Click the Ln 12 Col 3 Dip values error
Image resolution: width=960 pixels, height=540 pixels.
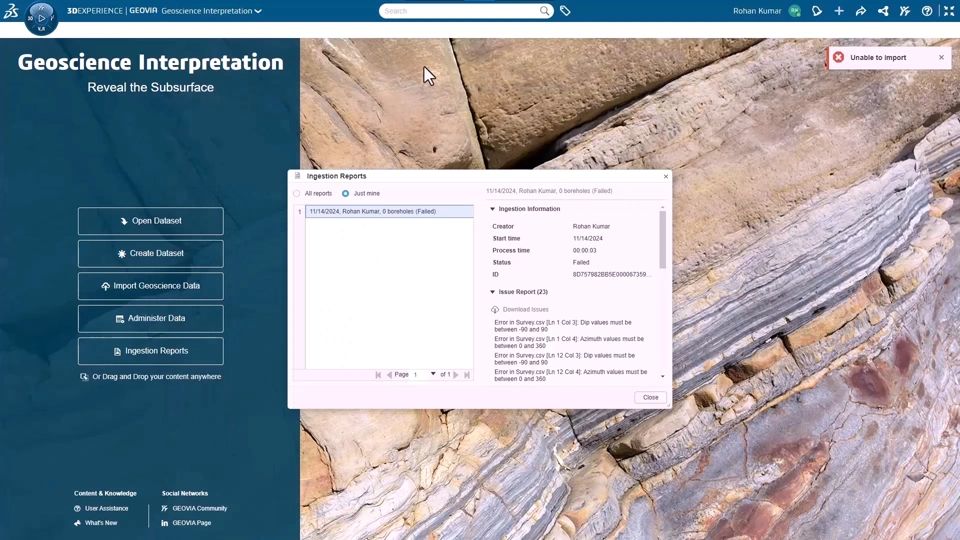coord(564,359)
